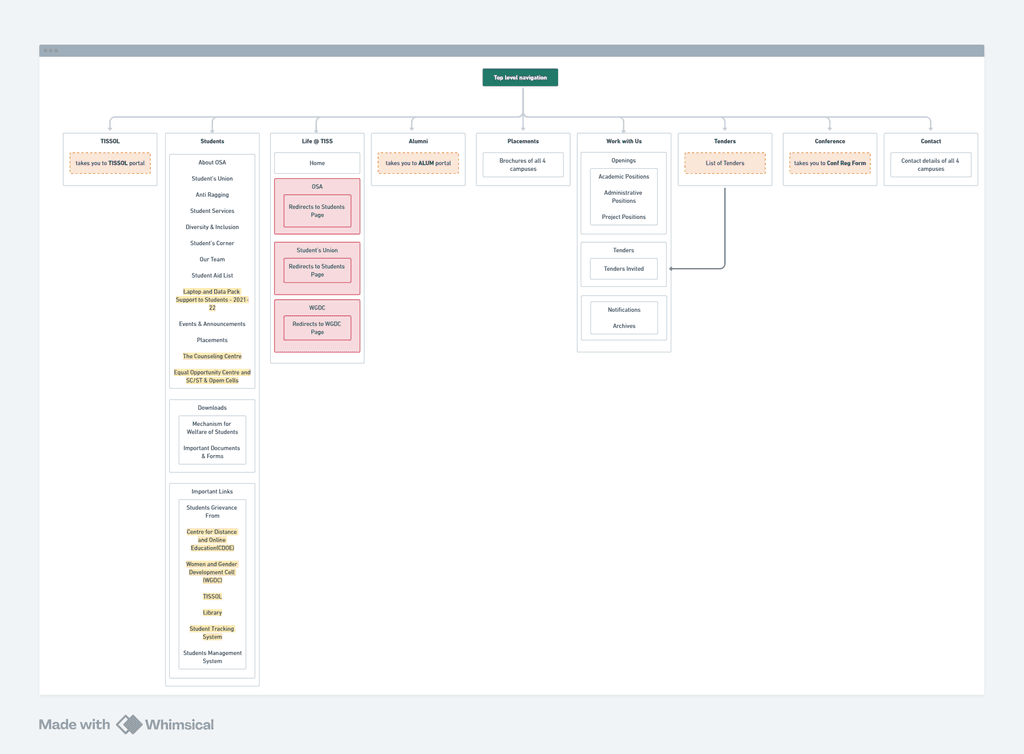The height and width of the screenshot is (754, 1024).
Task: Click the List of Tenders dashed node
Action: (x=725, y=163)
